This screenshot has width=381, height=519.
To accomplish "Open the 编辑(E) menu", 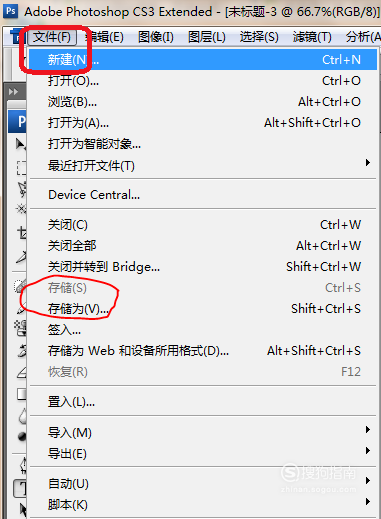I will [x=105, y=37].
